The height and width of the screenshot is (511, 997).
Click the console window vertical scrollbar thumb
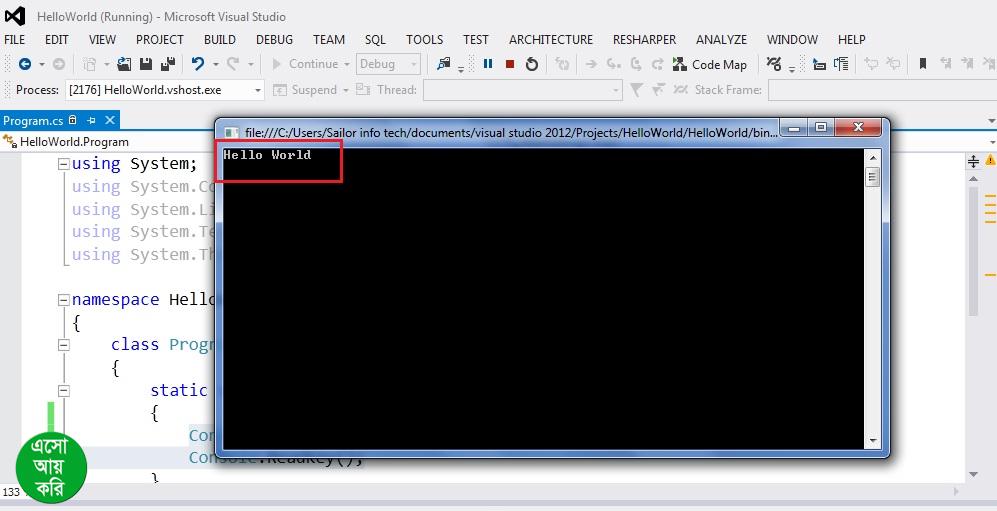tap(872, 178)
